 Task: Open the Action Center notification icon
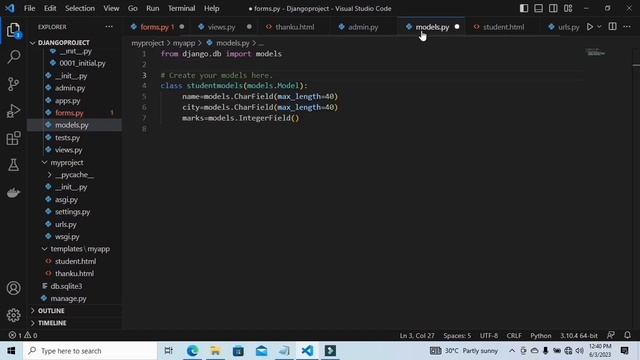coord(624,351)
